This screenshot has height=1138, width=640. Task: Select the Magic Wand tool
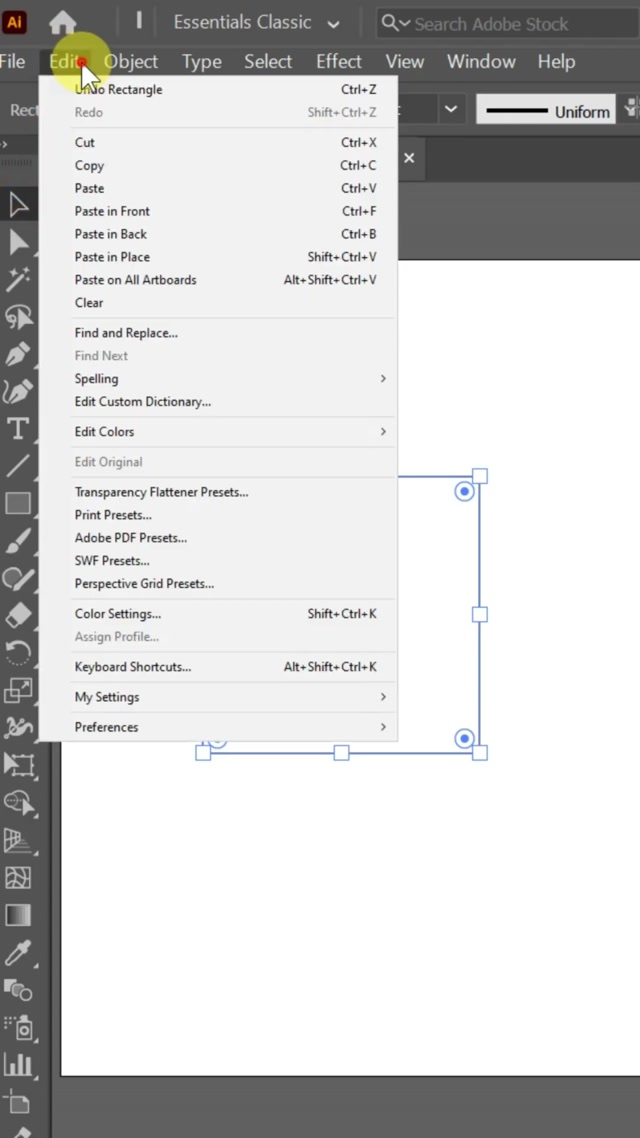pos(18,280)
